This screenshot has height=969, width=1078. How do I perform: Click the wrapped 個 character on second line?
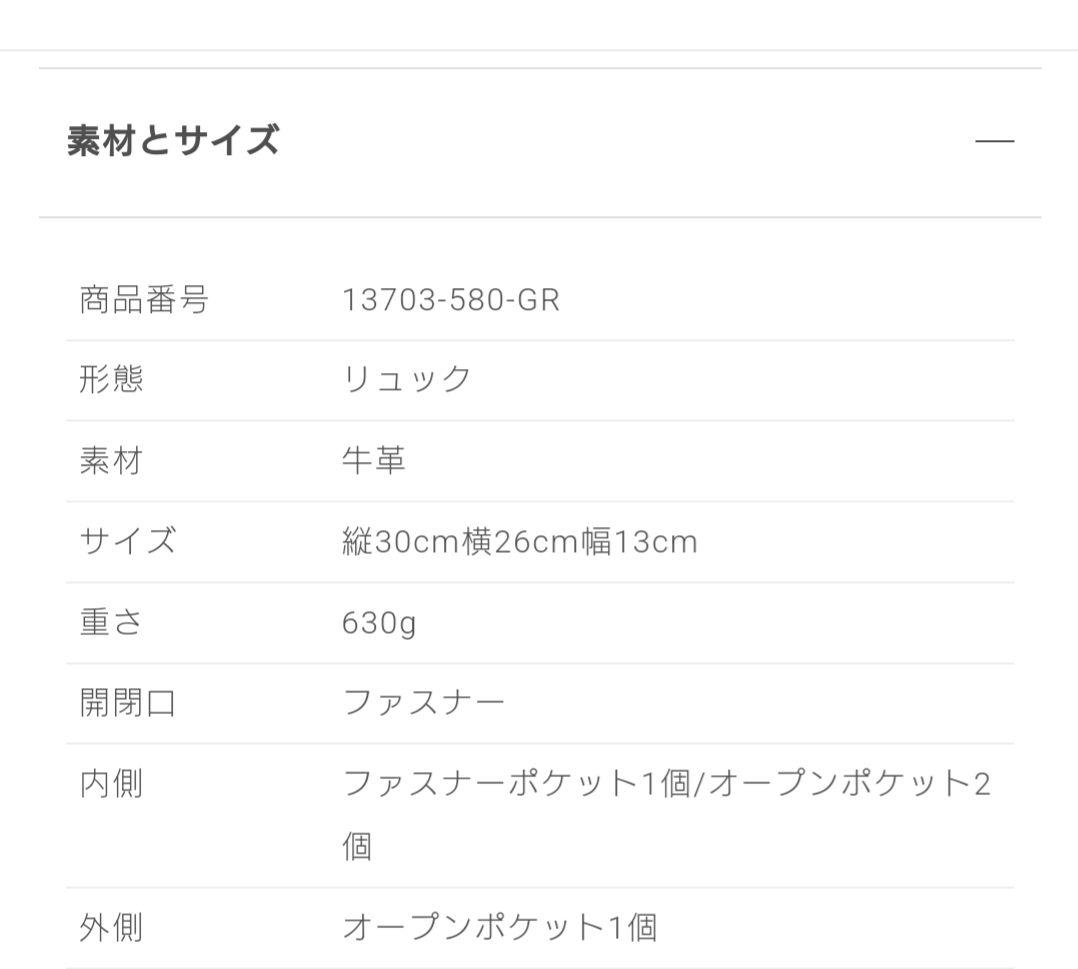click(358, 847)
